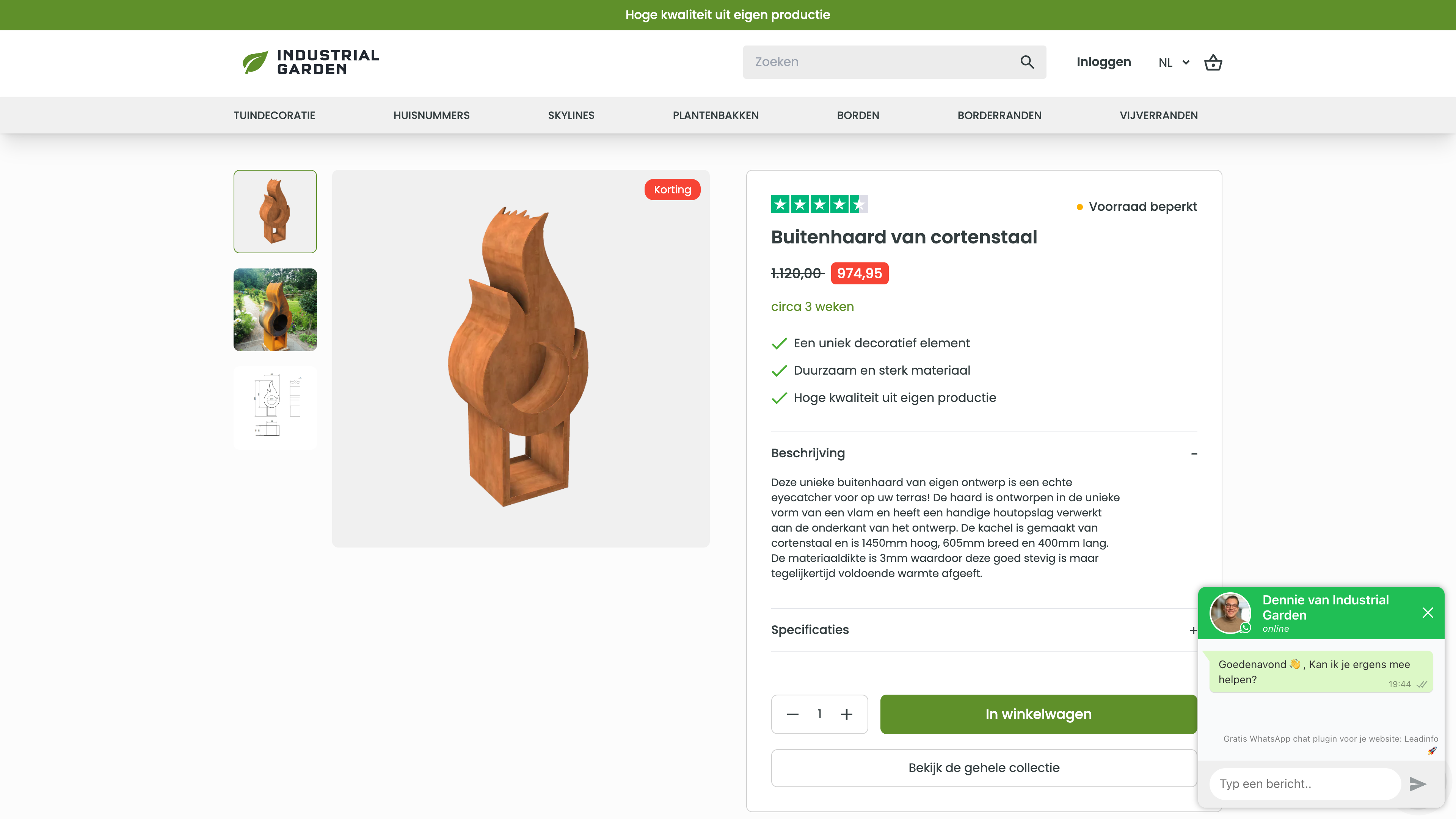Click the green checkmark next to Duurzaam
The width and height of the screenshot is (1456, 819).
[x=780, y=370]
